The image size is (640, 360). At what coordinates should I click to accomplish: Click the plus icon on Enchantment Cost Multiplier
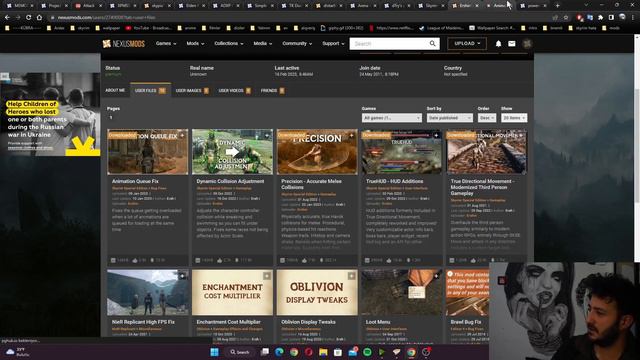tap(267, 276)
